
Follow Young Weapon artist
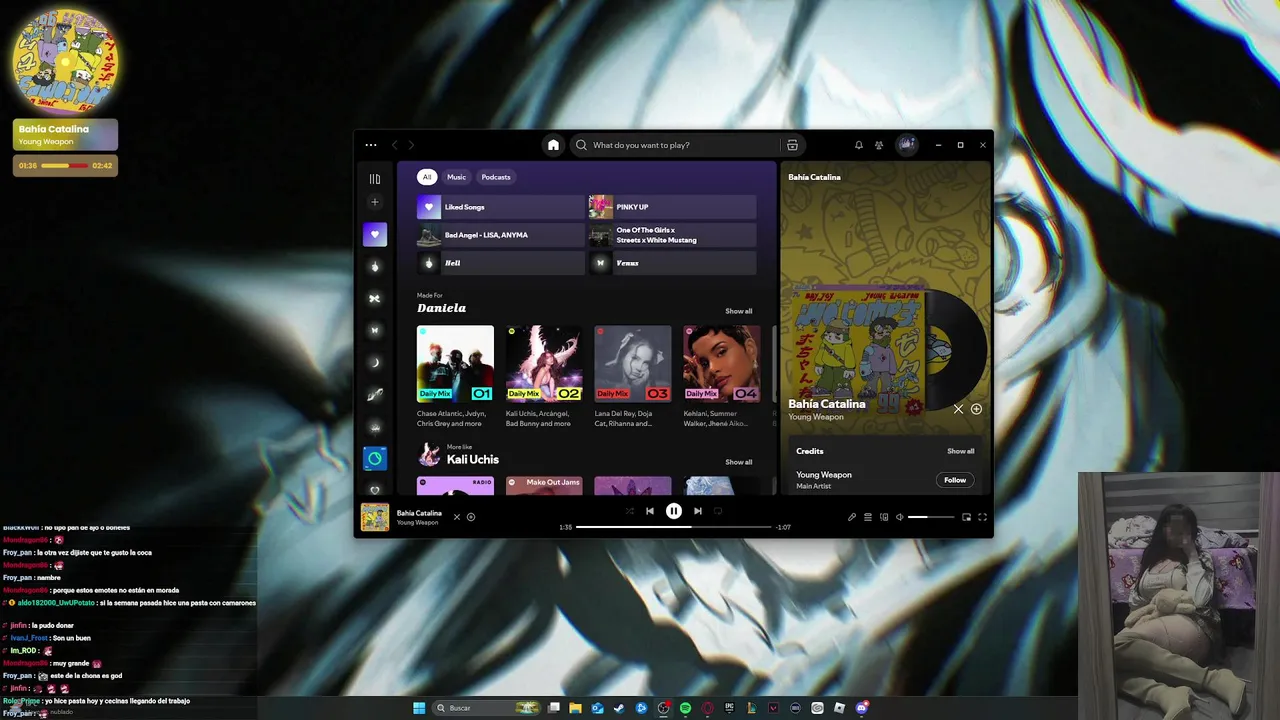955,480
